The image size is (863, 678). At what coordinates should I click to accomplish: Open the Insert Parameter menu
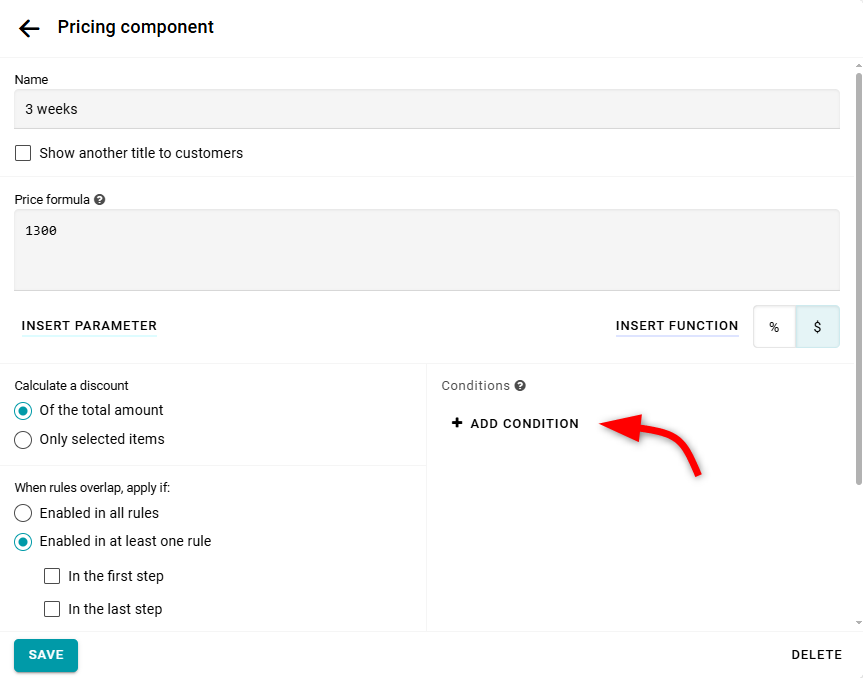(89, 326)
